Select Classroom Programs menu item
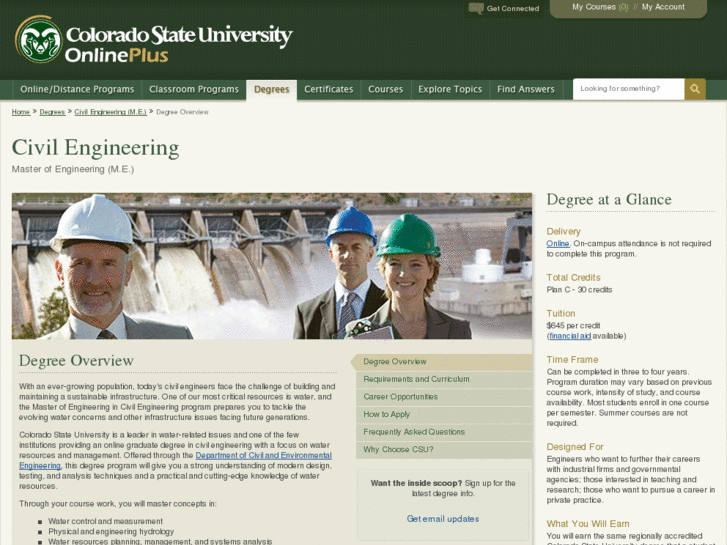This screenshot has height=545, width=727. tap(194, 89)
